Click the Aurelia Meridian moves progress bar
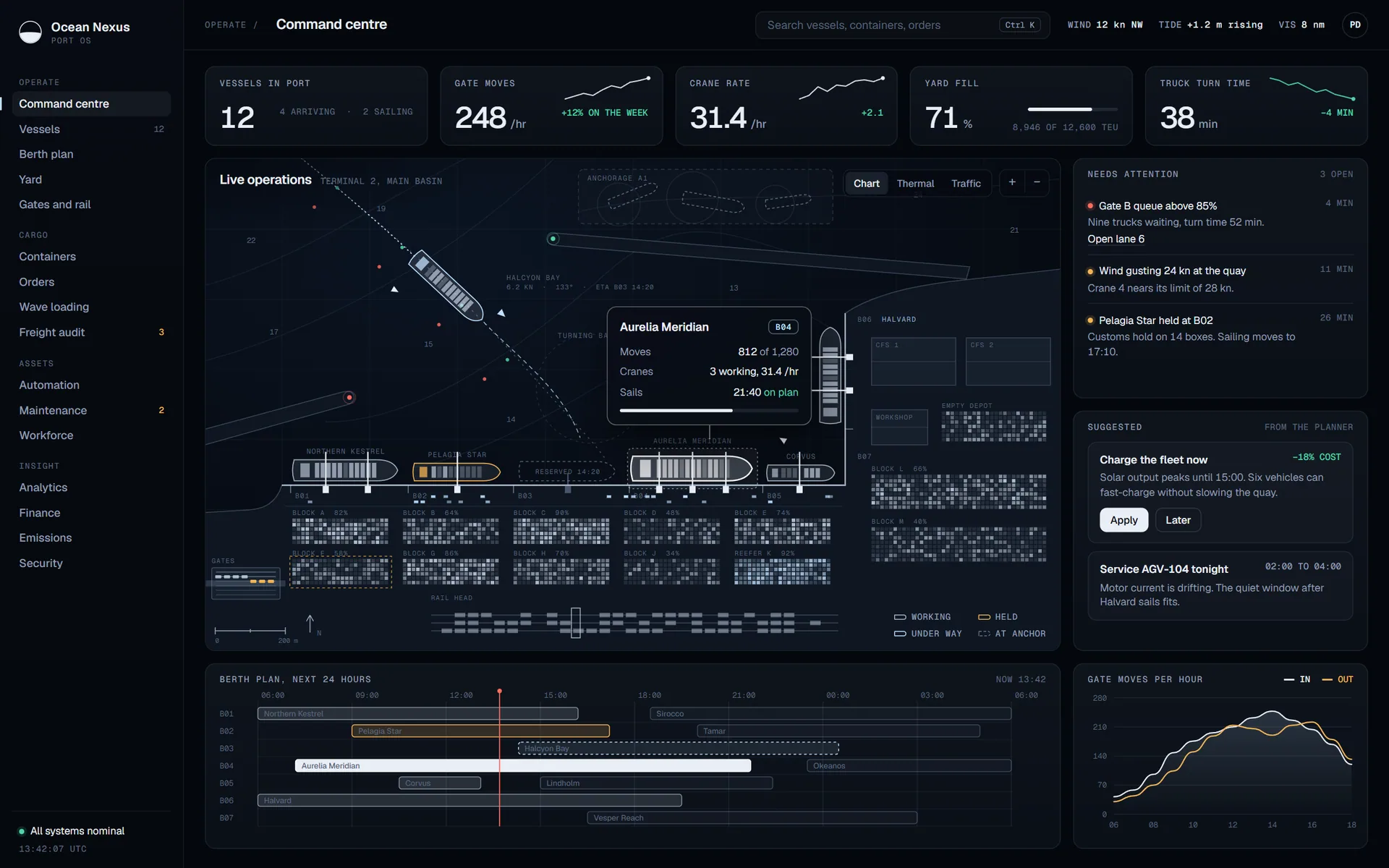This screenshot has width=1389, height=868. pos(709,411)
